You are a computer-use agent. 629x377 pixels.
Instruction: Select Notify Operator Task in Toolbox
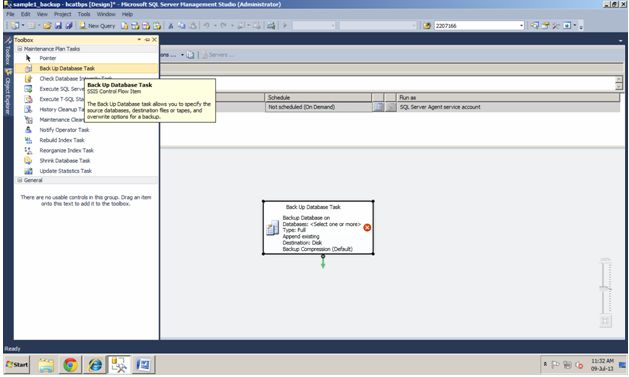coord(86,130)
